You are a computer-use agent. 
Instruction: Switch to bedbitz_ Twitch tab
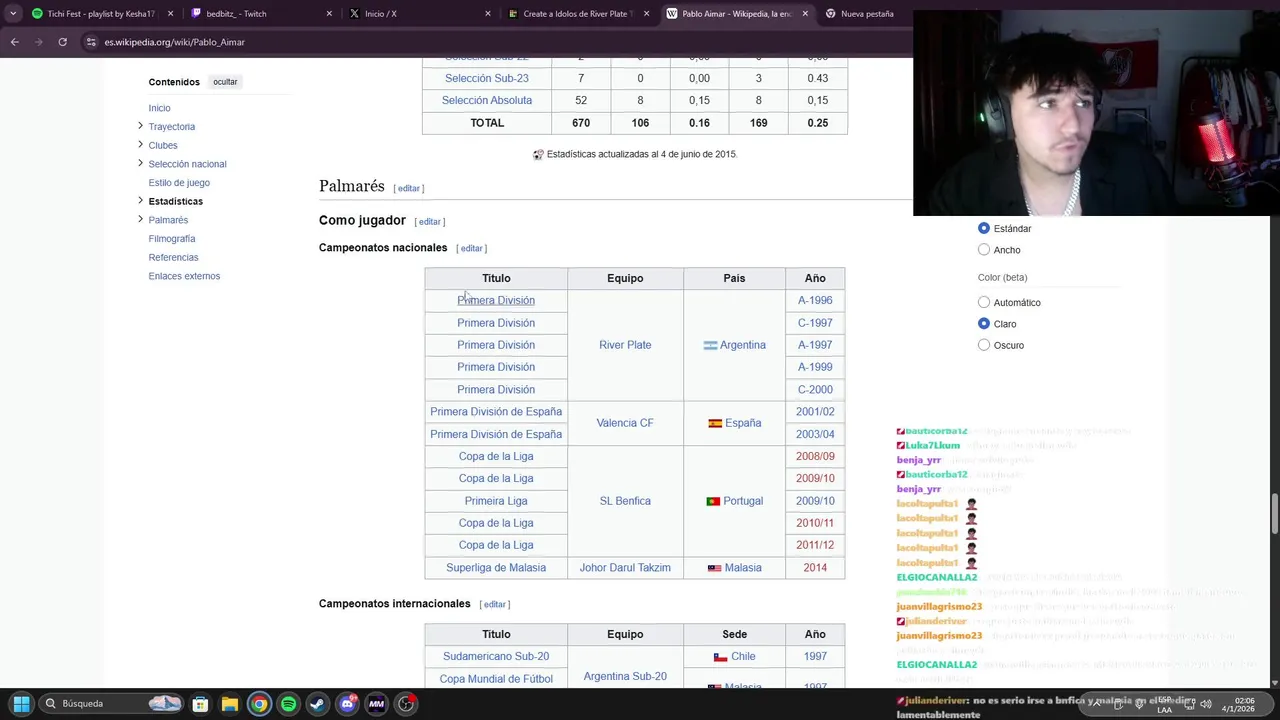tap(254, 14)
